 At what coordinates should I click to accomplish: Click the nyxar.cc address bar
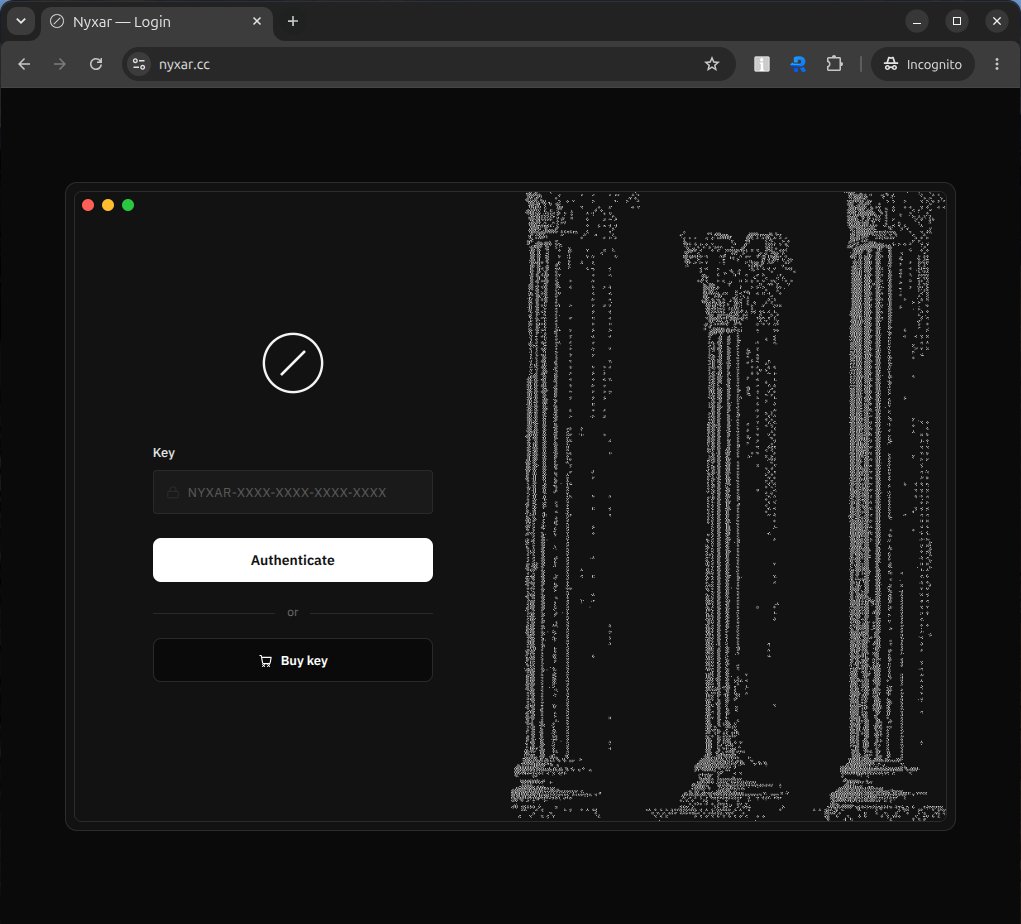428,64
